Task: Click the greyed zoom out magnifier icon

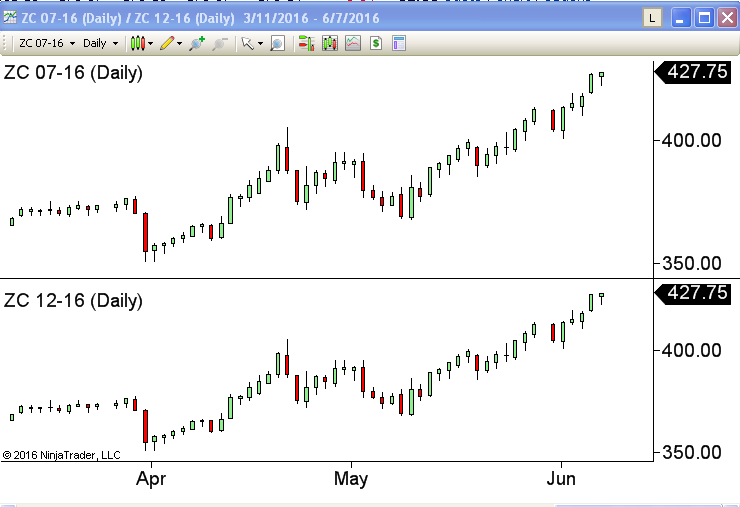Action: point(219,43)
